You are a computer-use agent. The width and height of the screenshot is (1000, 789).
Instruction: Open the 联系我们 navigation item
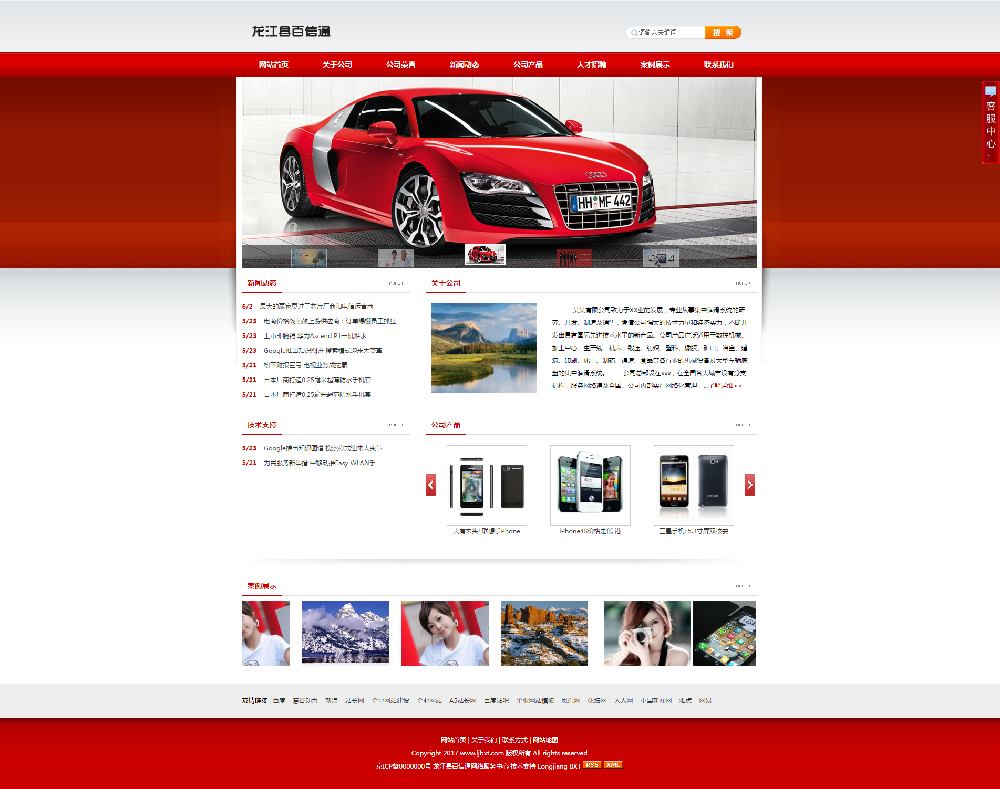719,64
